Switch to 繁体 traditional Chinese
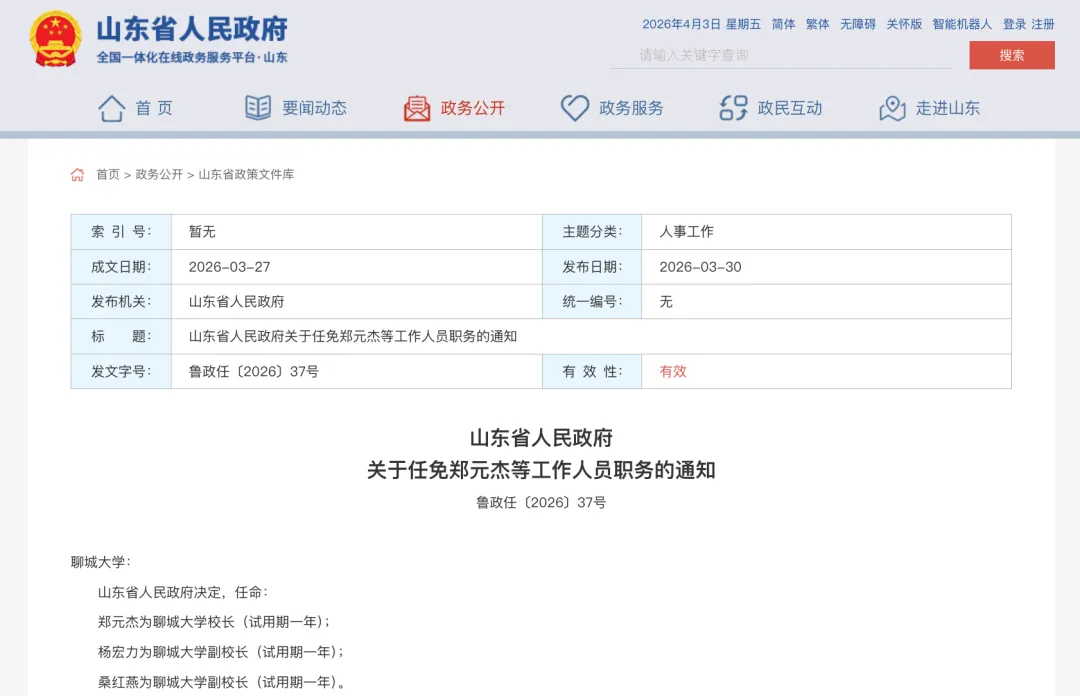Image resolution: width=1080 pixels, height=696 pixels. tap(817, 24)
